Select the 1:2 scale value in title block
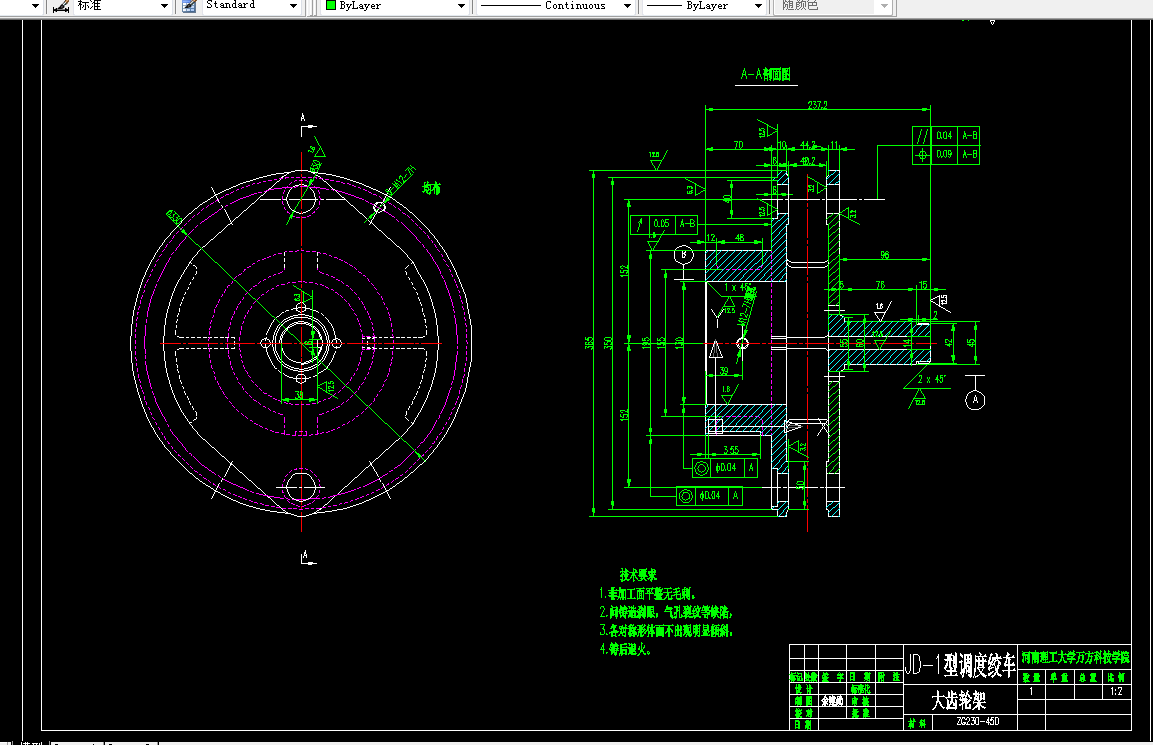This screenshot has width=1153, height=745. pos(1116,691)
